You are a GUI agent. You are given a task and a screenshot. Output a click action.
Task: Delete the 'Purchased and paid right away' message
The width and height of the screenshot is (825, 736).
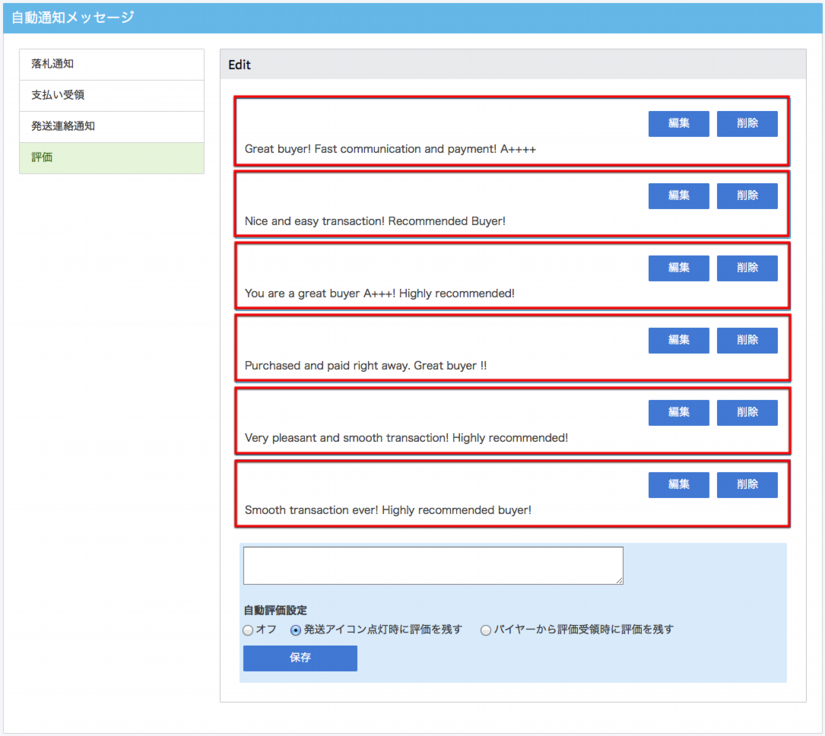(746, 340)
